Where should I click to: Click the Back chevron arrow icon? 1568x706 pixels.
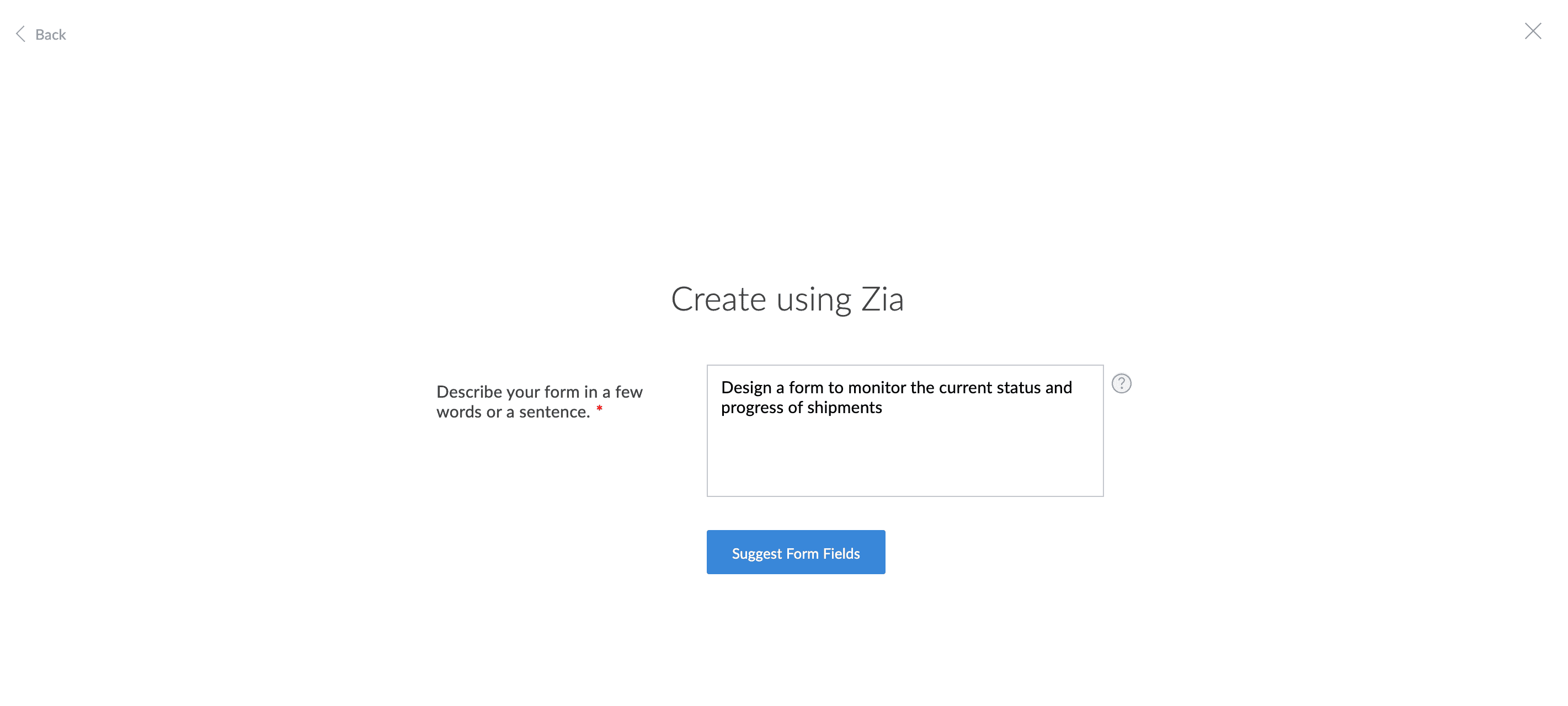point(20,34)
